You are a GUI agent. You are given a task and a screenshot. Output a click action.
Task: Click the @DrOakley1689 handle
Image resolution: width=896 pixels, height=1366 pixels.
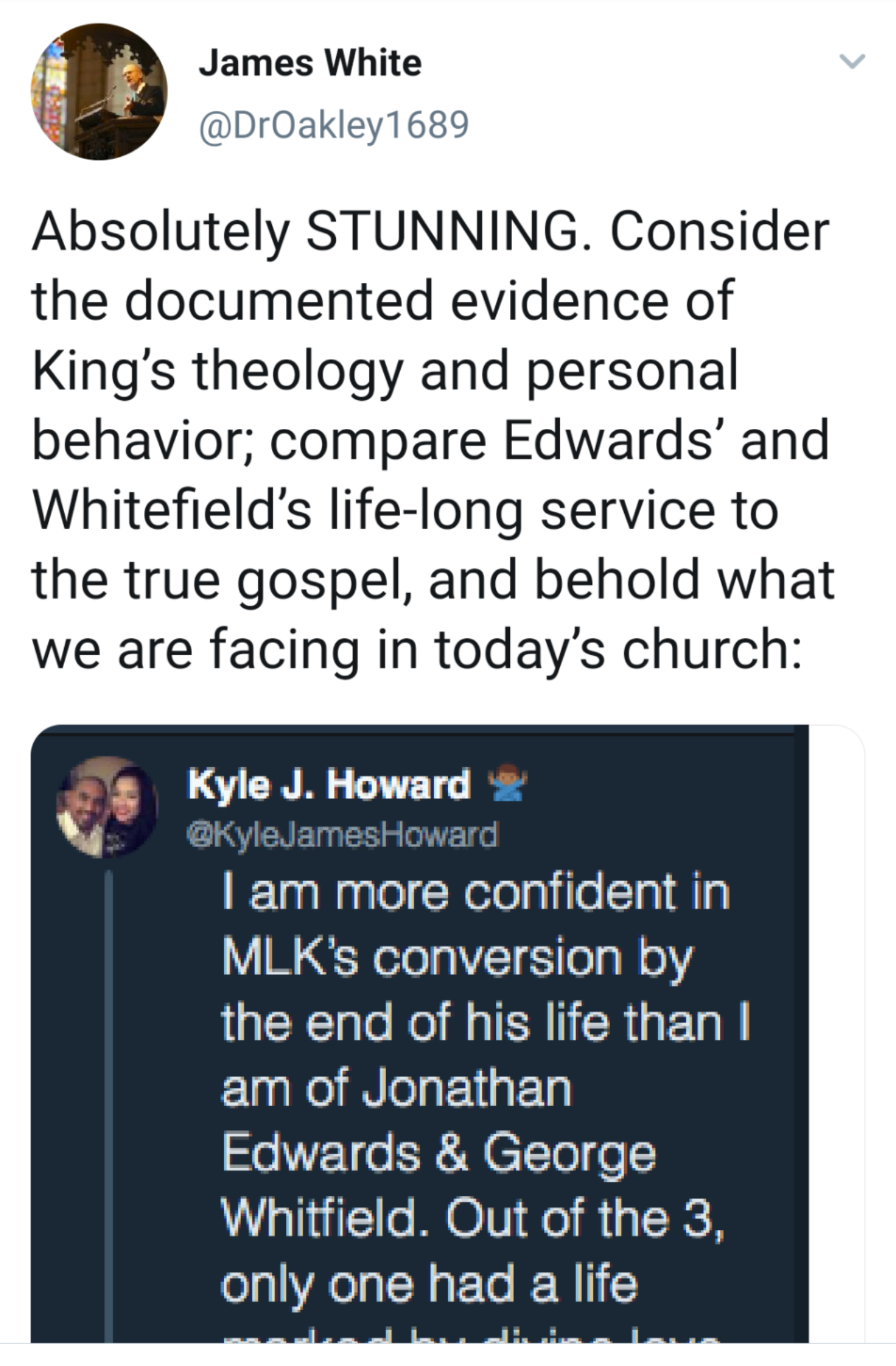coord(333,124)
